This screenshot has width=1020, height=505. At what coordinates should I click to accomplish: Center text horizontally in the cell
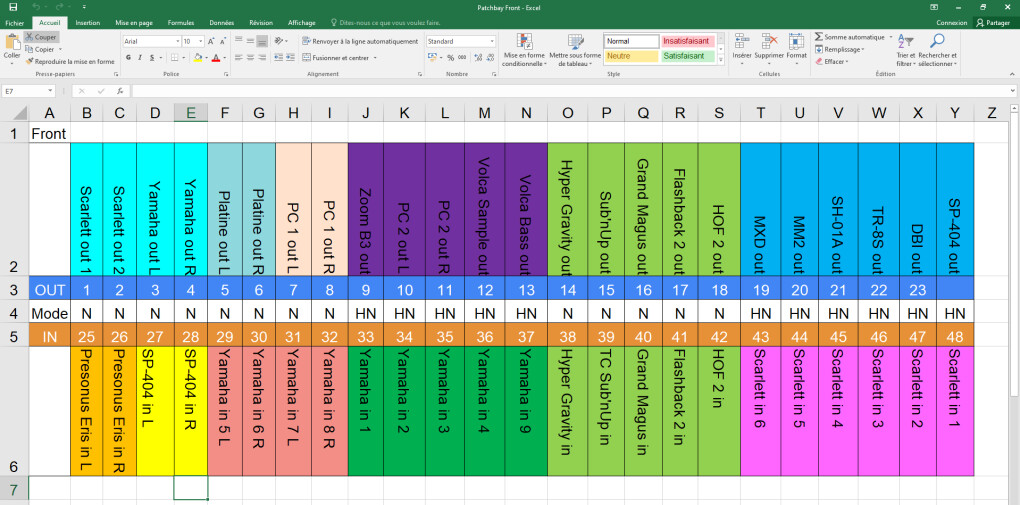(250, 57)
